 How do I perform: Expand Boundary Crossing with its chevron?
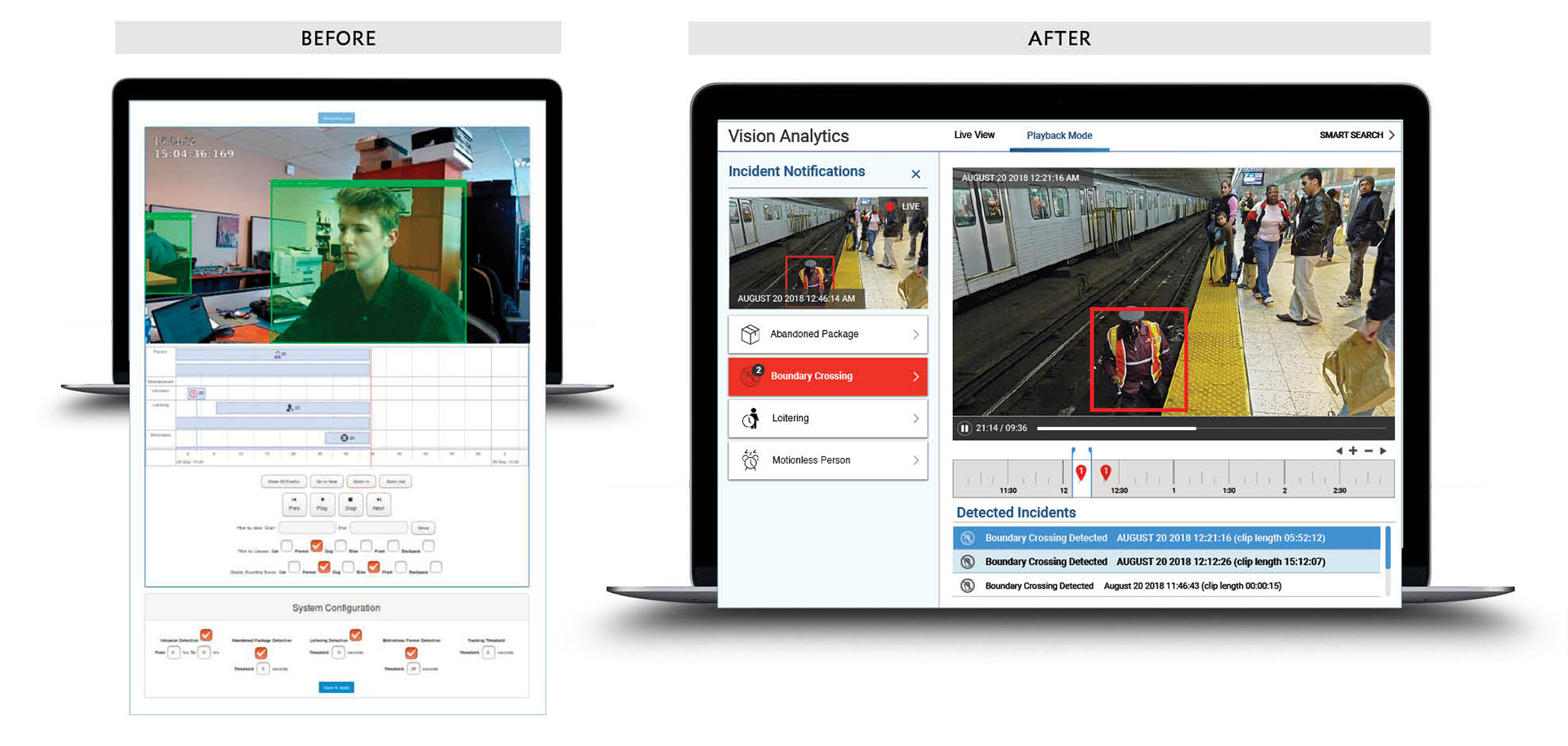(915, 376)
